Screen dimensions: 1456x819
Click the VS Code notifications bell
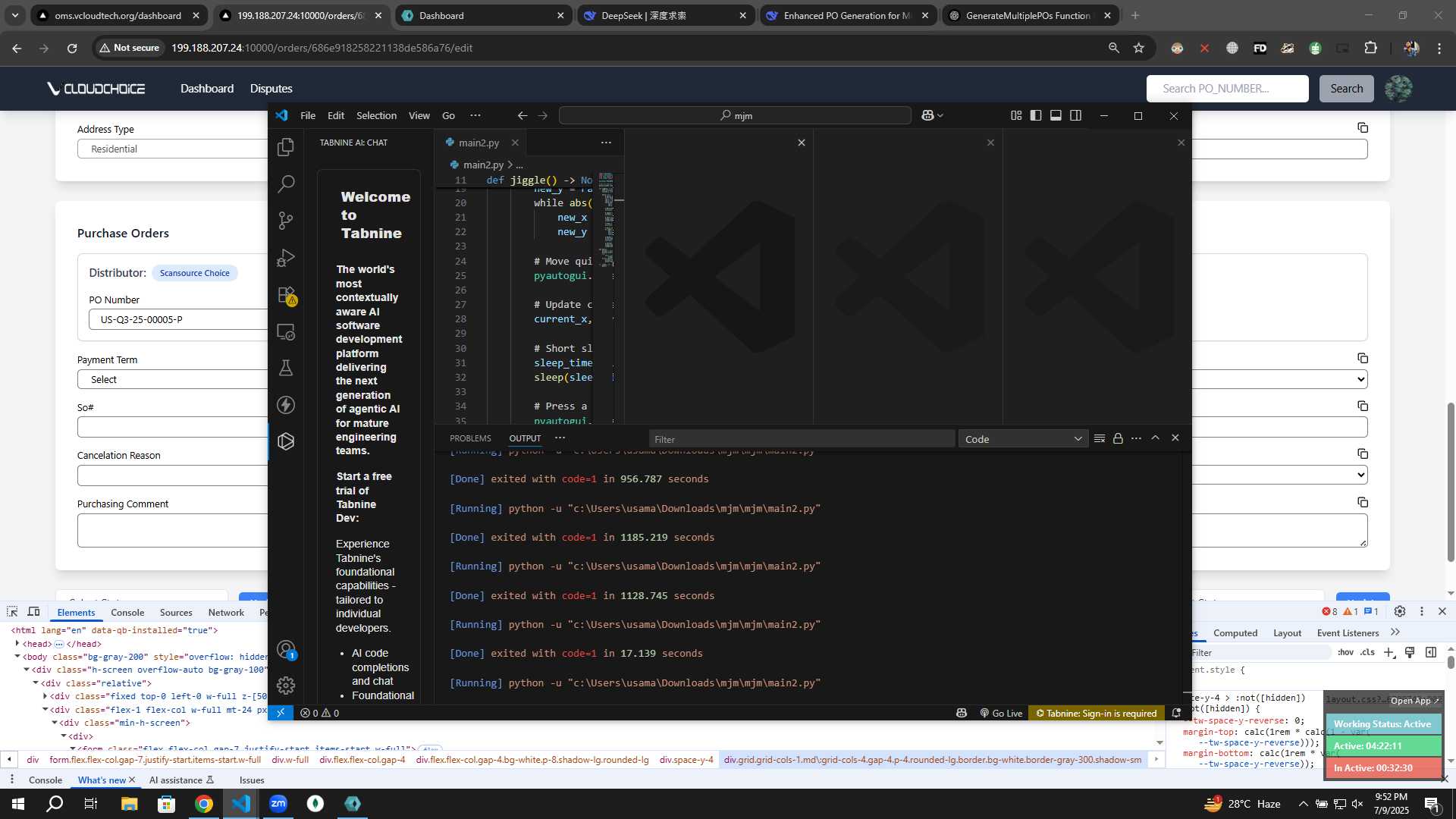[x=1176, y=713]
